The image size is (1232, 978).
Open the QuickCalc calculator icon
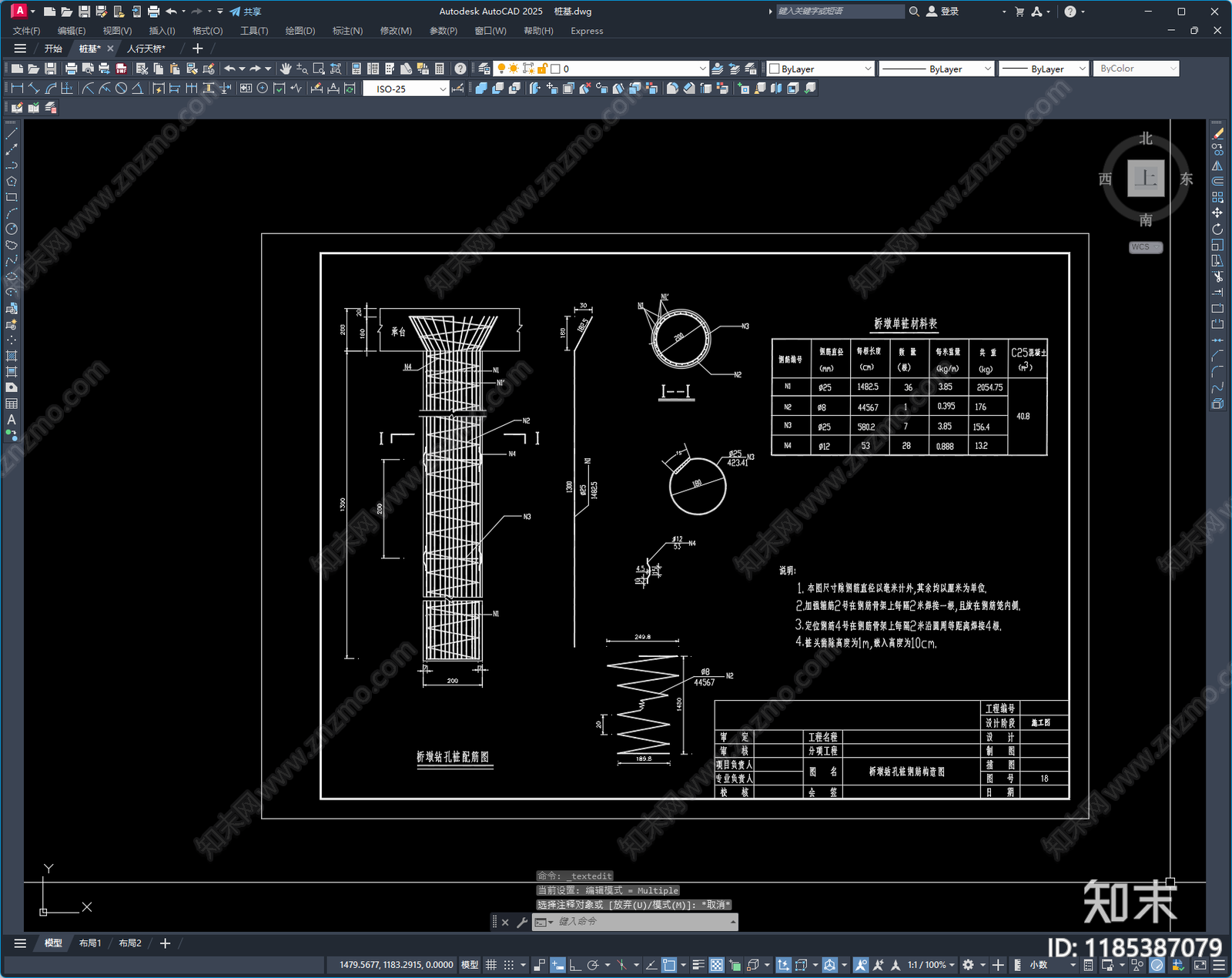440,69
